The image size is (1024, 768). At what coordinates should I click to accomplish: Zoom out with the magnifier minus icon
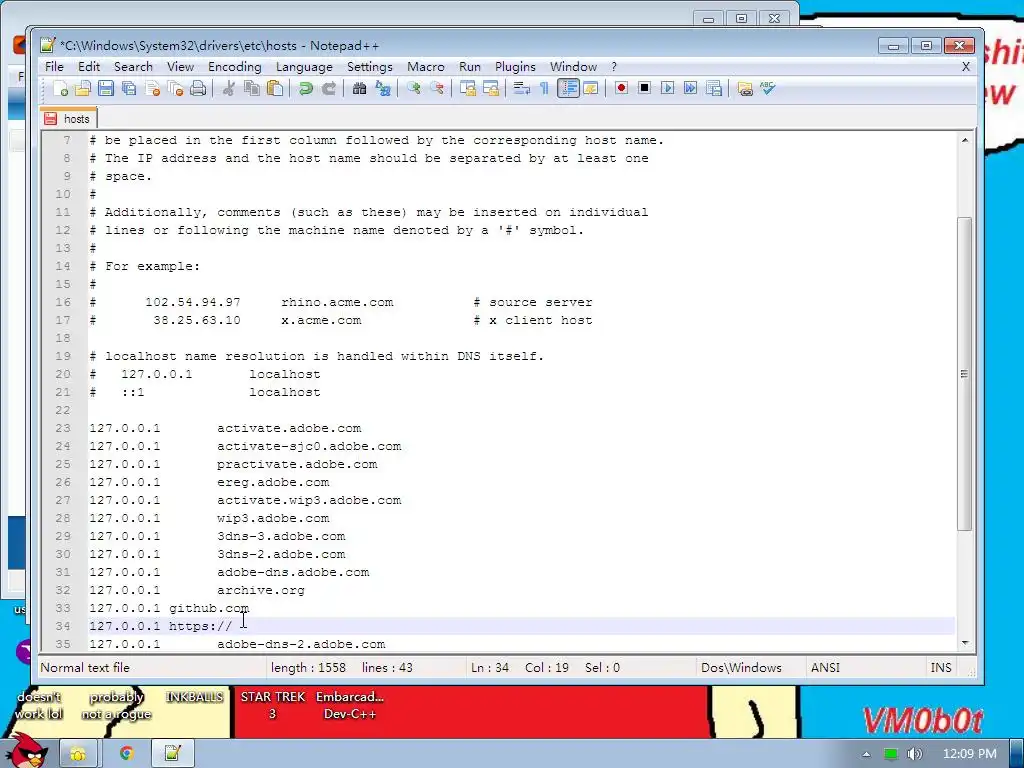coord(437,89)
